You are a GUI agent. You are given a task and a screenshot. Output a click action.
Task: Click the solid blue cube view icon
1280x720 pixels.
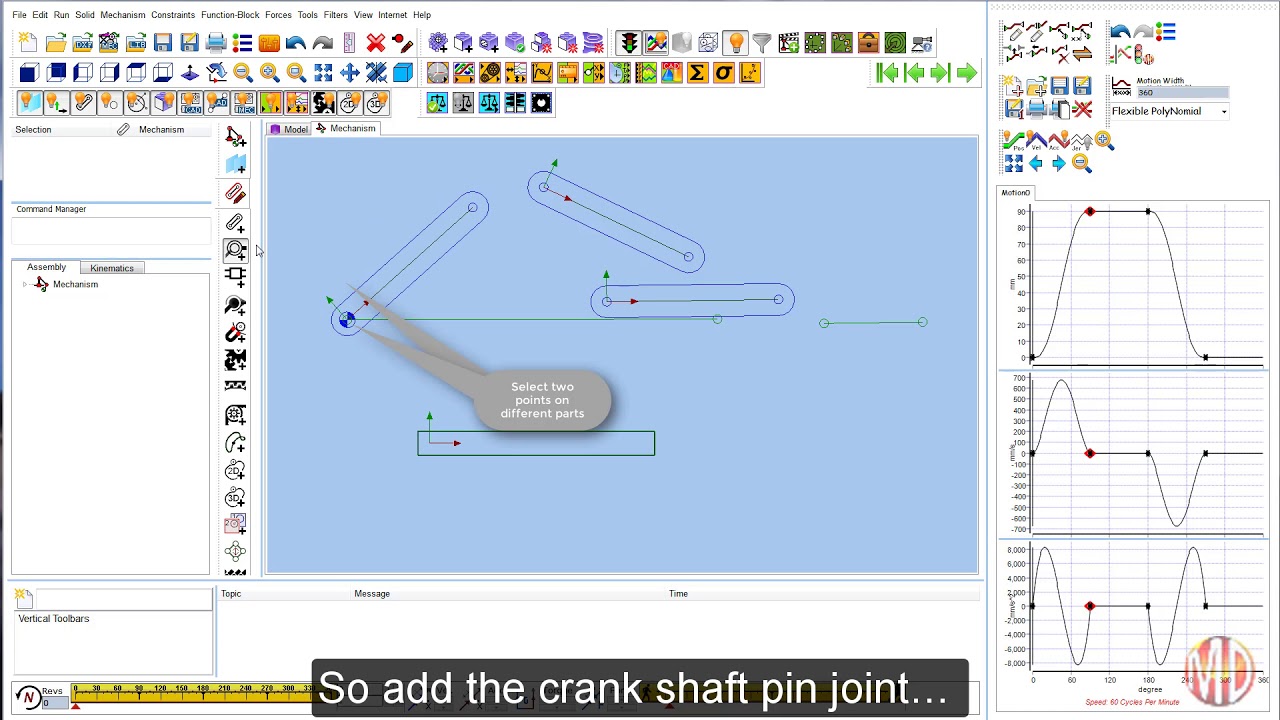29,73
